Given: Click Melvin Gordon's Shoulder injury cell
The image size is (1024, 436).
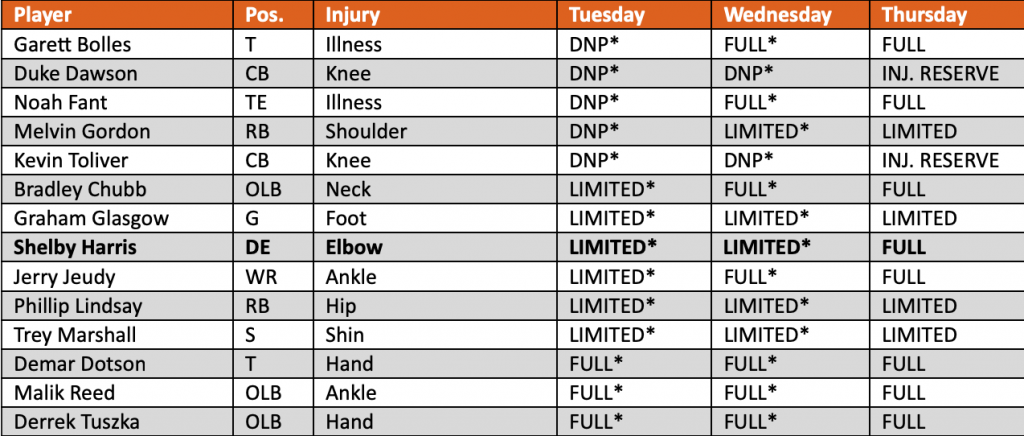Looking at the screenshot, I should pyautogui.click(x=366, y=131).
